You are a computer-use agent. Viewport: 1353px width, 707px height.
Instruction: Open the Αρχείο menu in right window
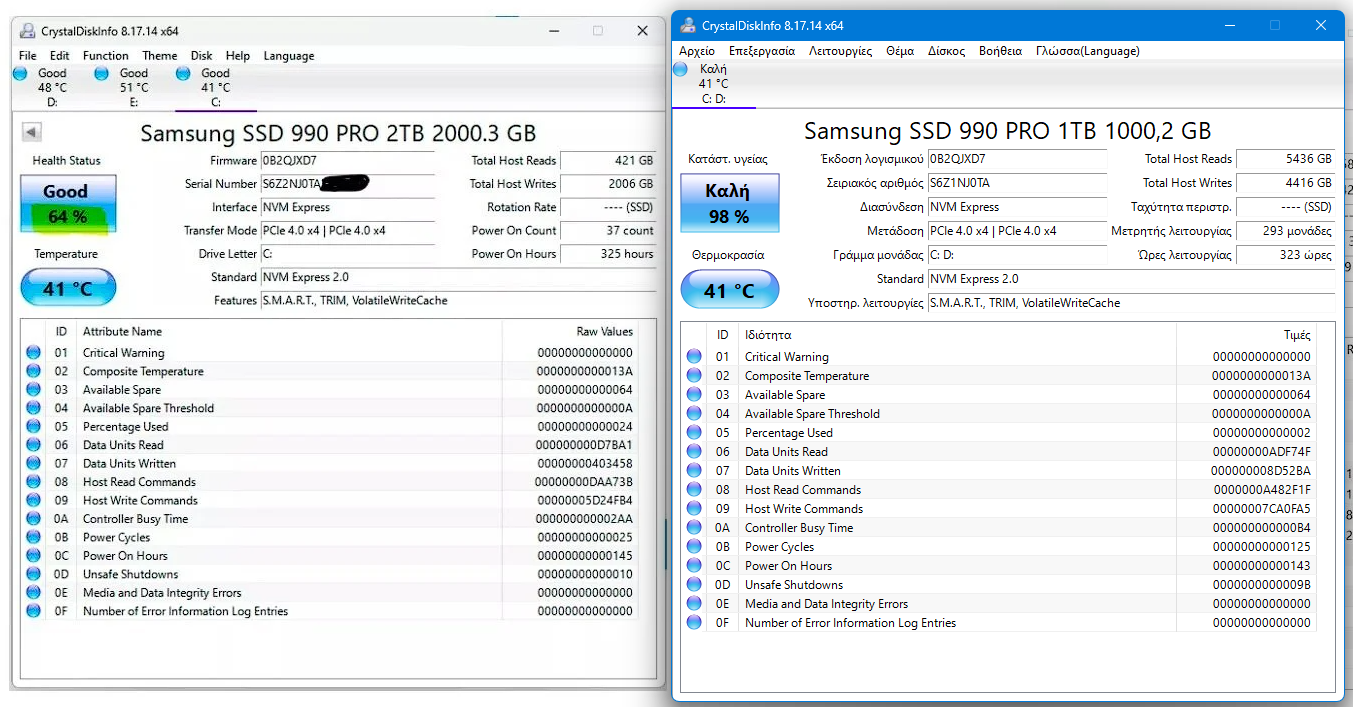pyautogui.click(x=697, y=51)
